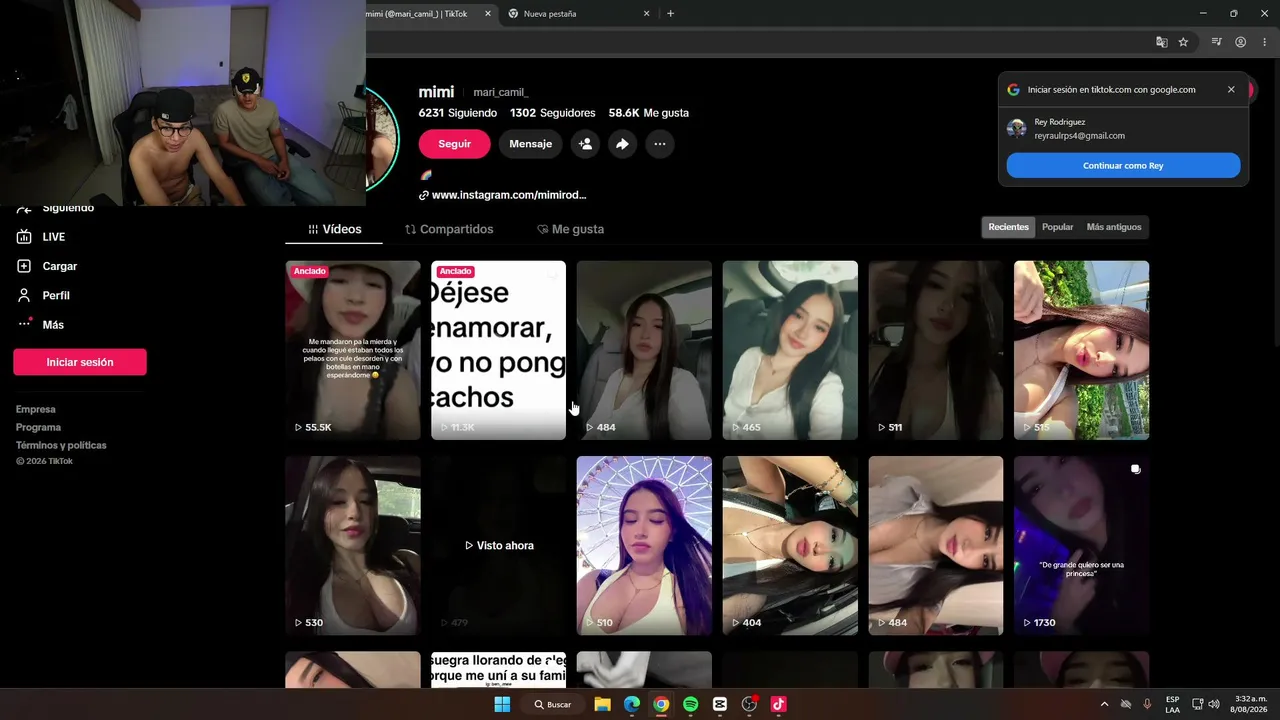
Task: Open the Windows Start menu
Action: coord(502,704)
